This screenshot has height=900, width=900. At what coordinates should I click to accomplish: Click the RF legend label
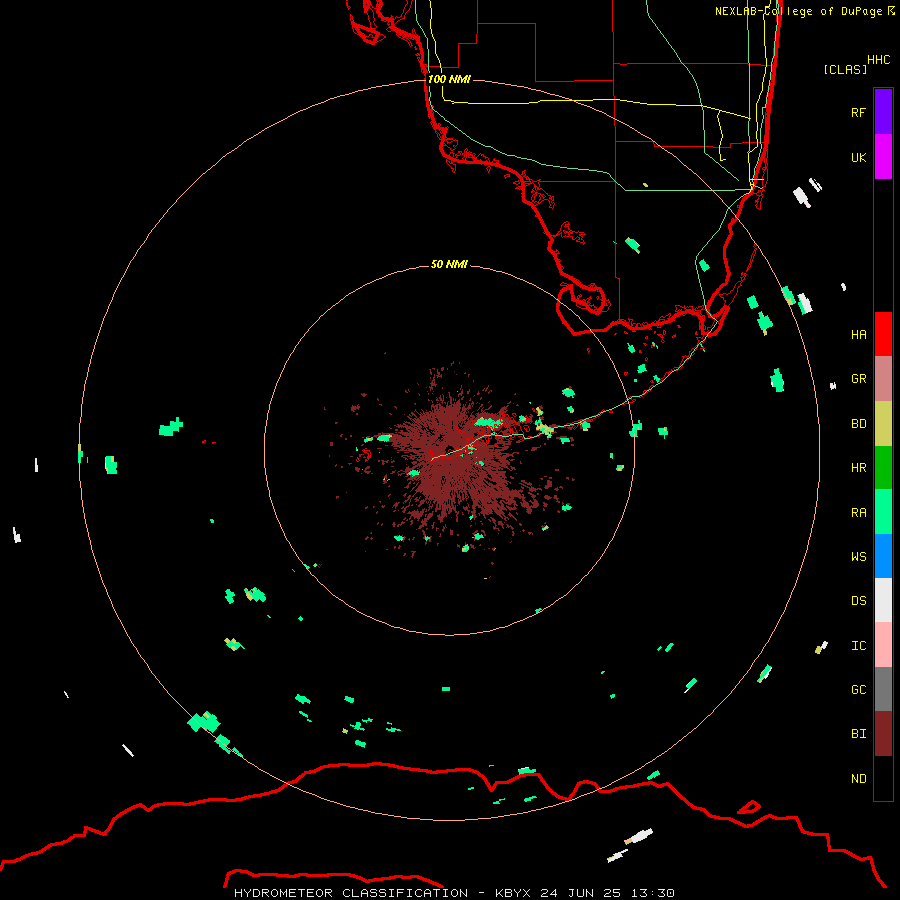pos(858,112)
